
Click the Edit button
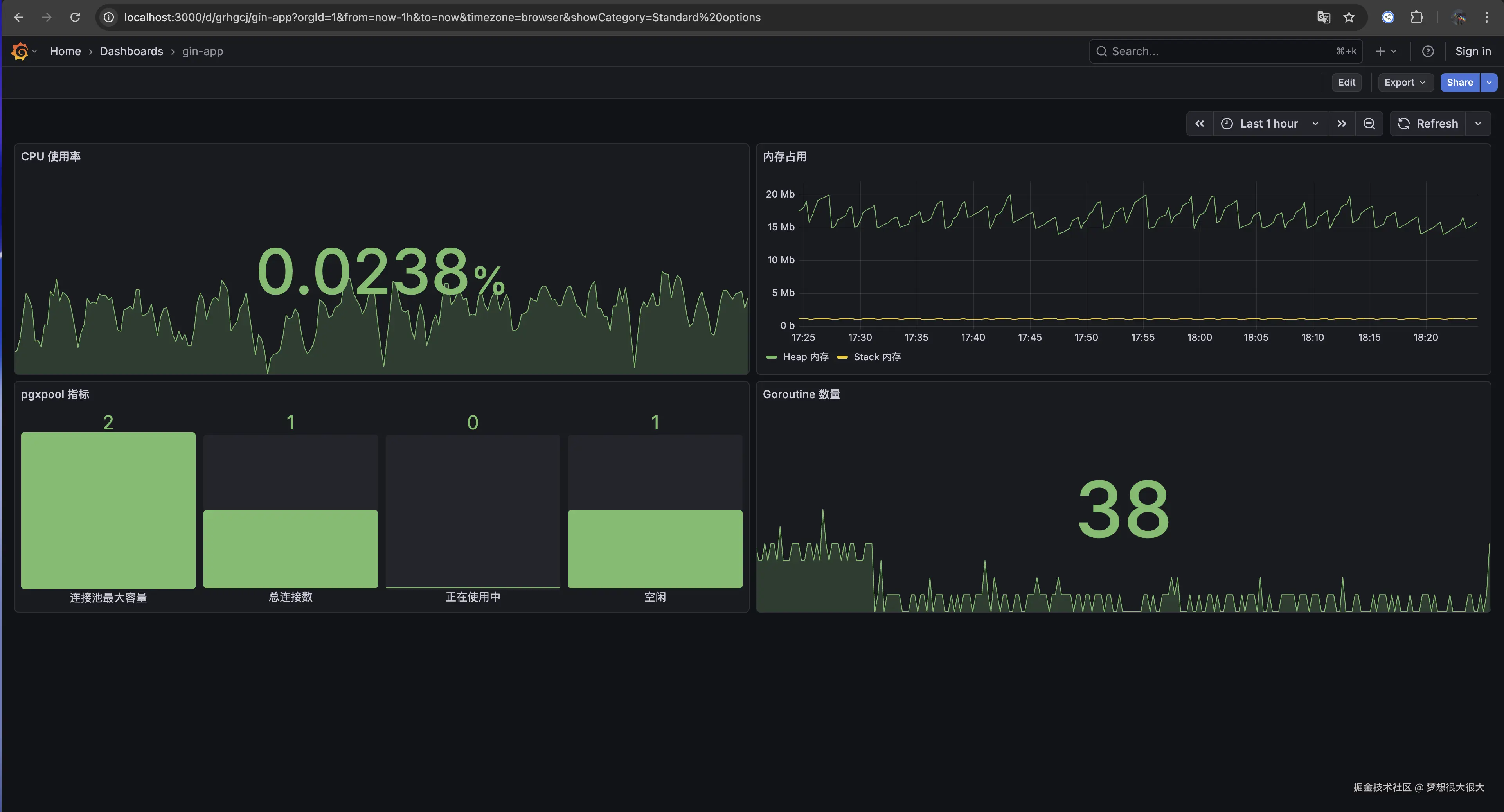1346,82
